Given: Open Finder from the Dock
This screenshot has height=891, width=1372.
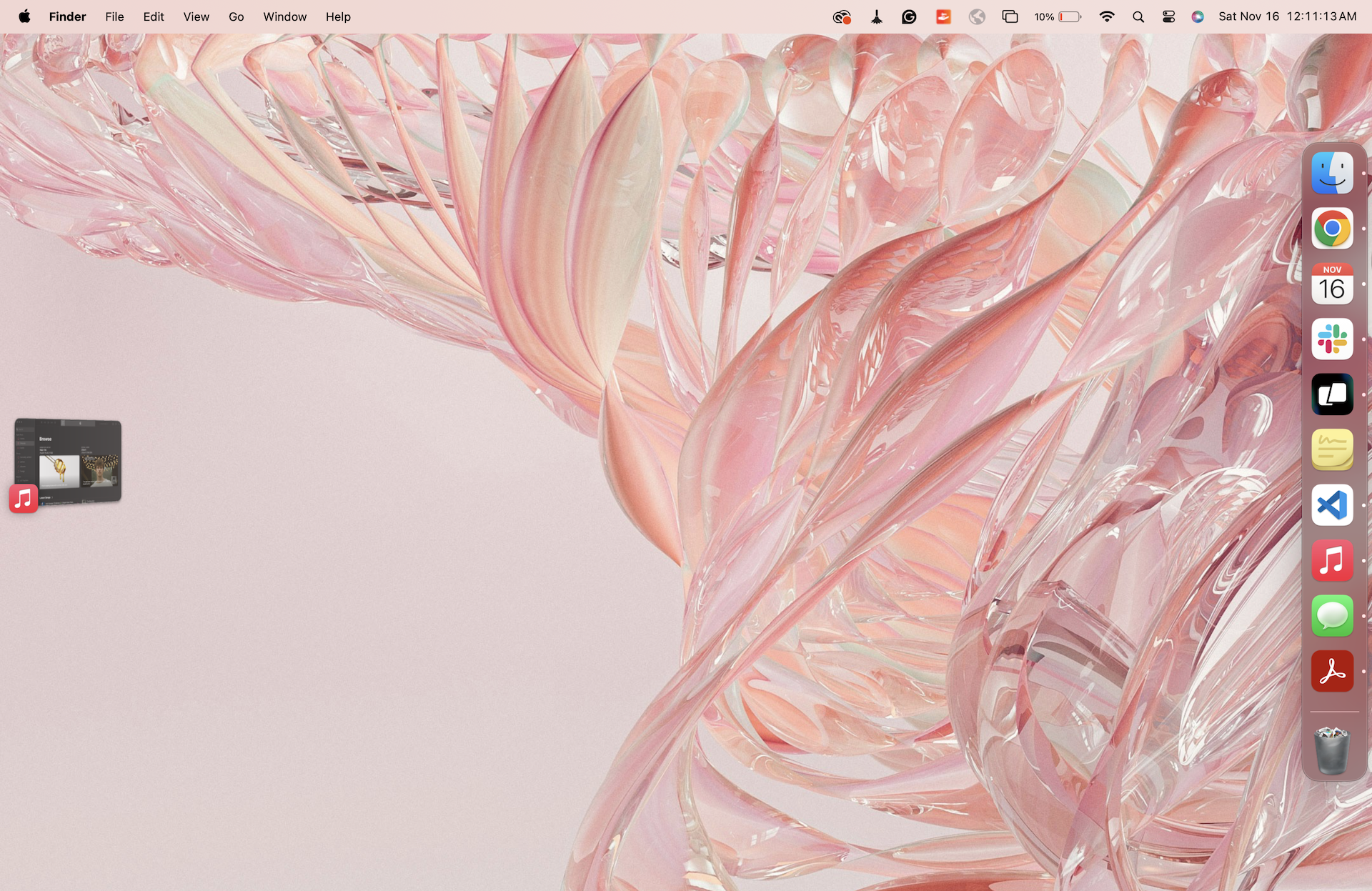Looking at the screenshot, I should pyautogui.click(x=1332, y=173).
